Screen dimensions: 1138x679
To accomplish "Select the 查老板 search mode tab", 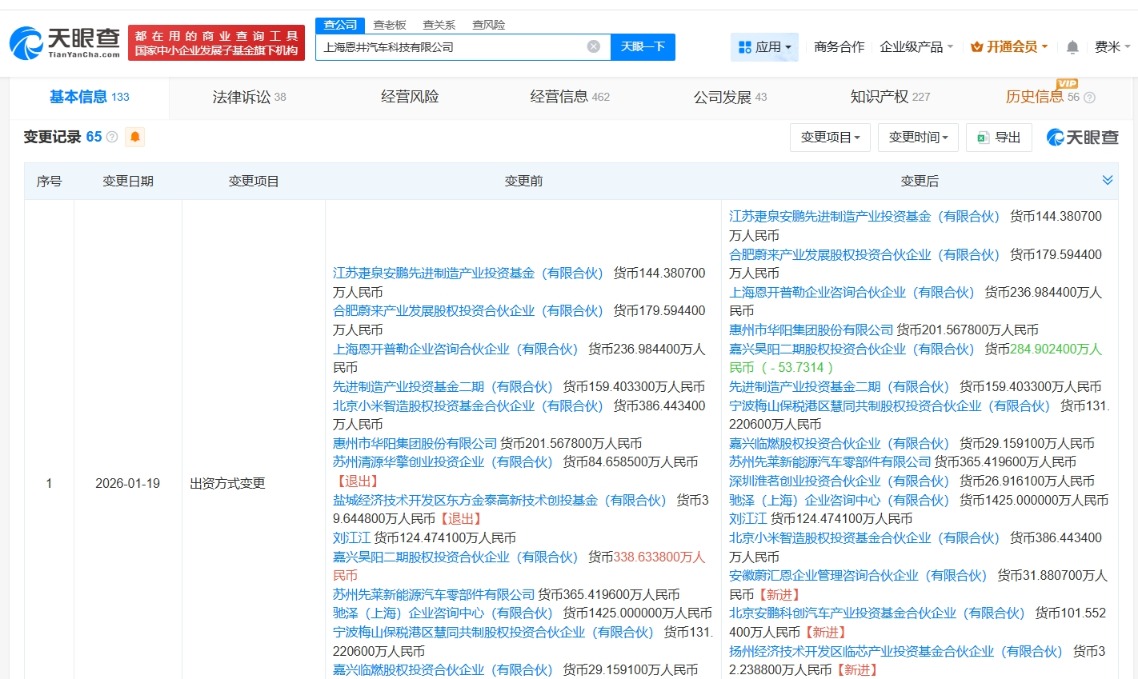I will (x=389, y=25).
